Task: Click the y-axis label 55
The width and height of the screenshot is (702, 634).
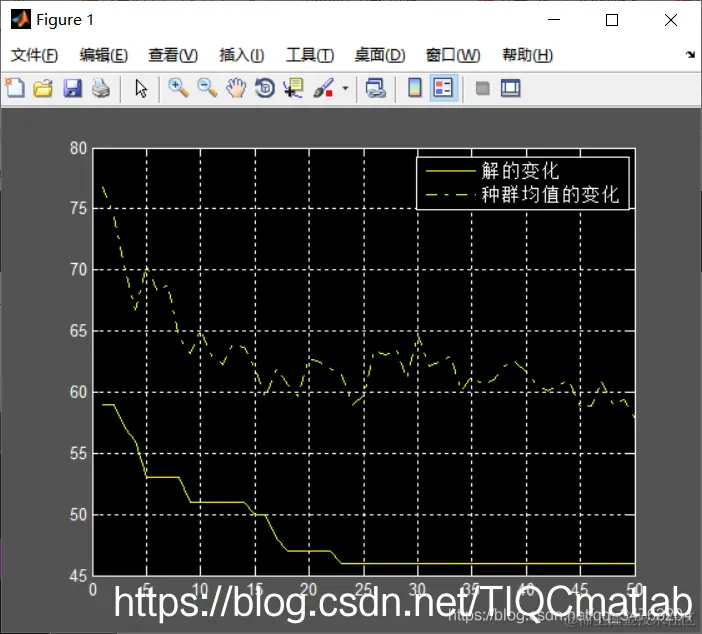Action: (78, 454)
